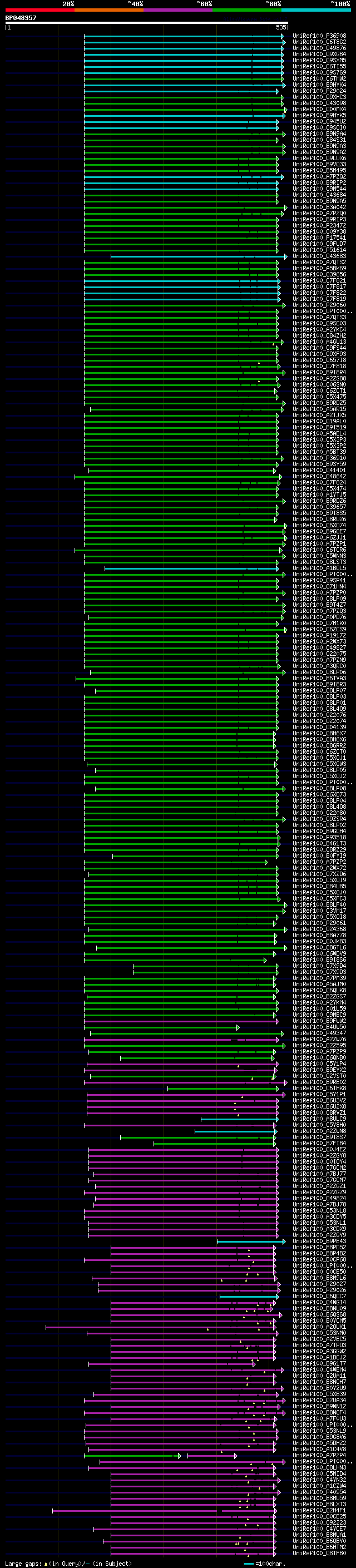Select the UniRef100_Q9M544 label
Screen dimensions: 356x1568
point(319,189)
